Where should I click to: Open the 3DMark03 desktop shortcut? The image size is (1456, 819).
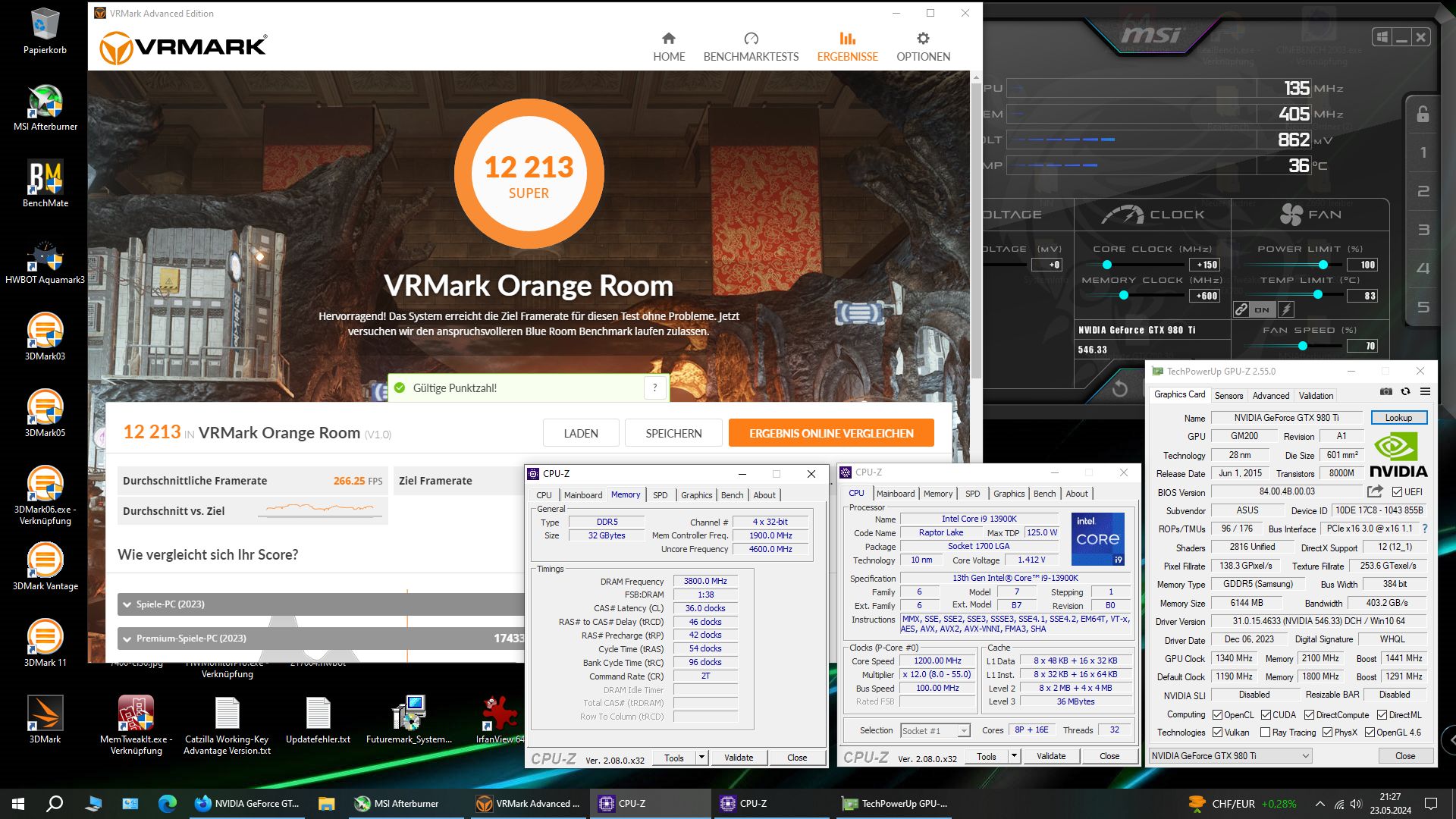pyautogui.click(x=45, y=337)
